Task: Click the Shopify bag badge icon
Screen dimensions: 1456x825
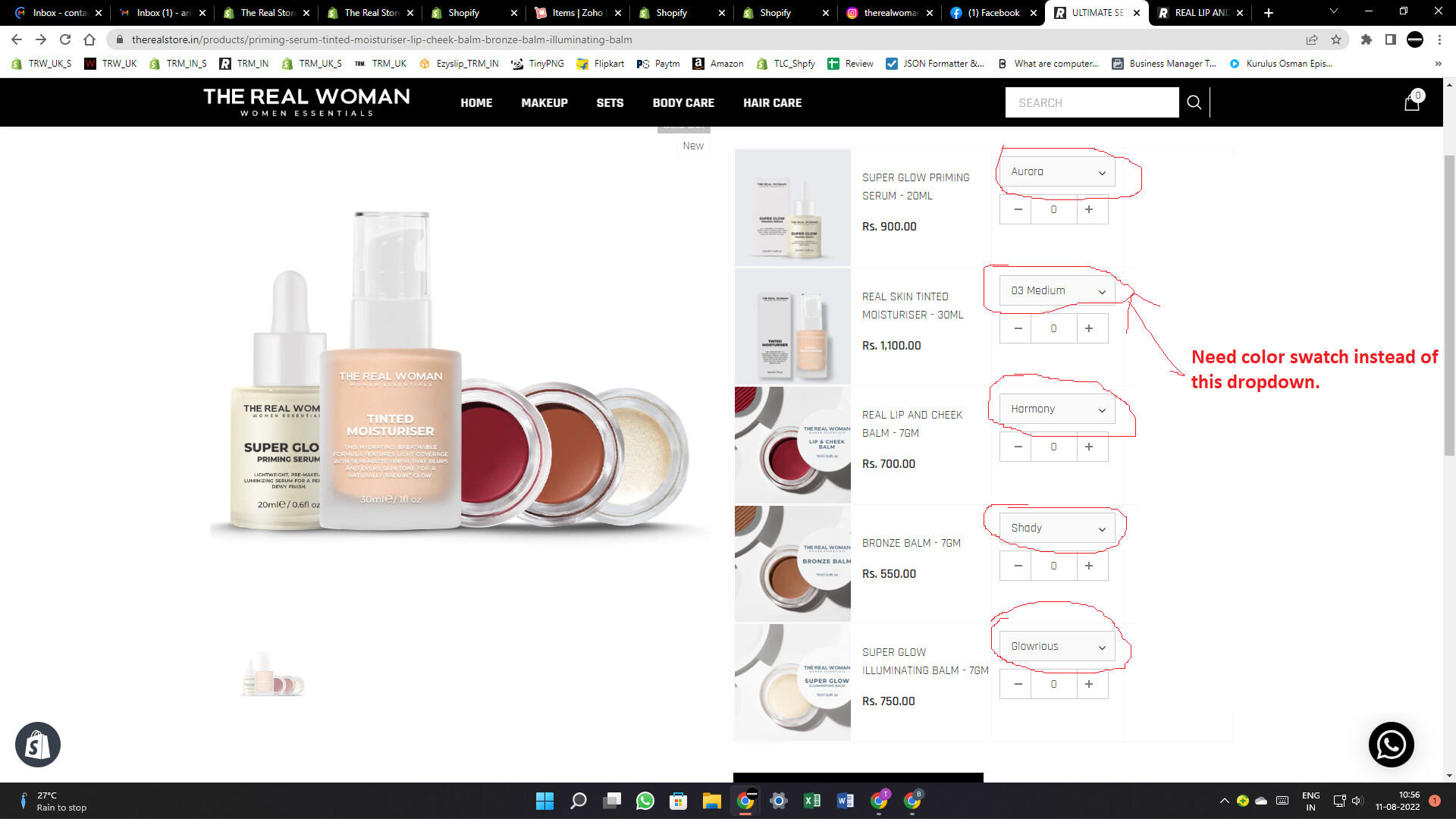Action: click(38, 745)
